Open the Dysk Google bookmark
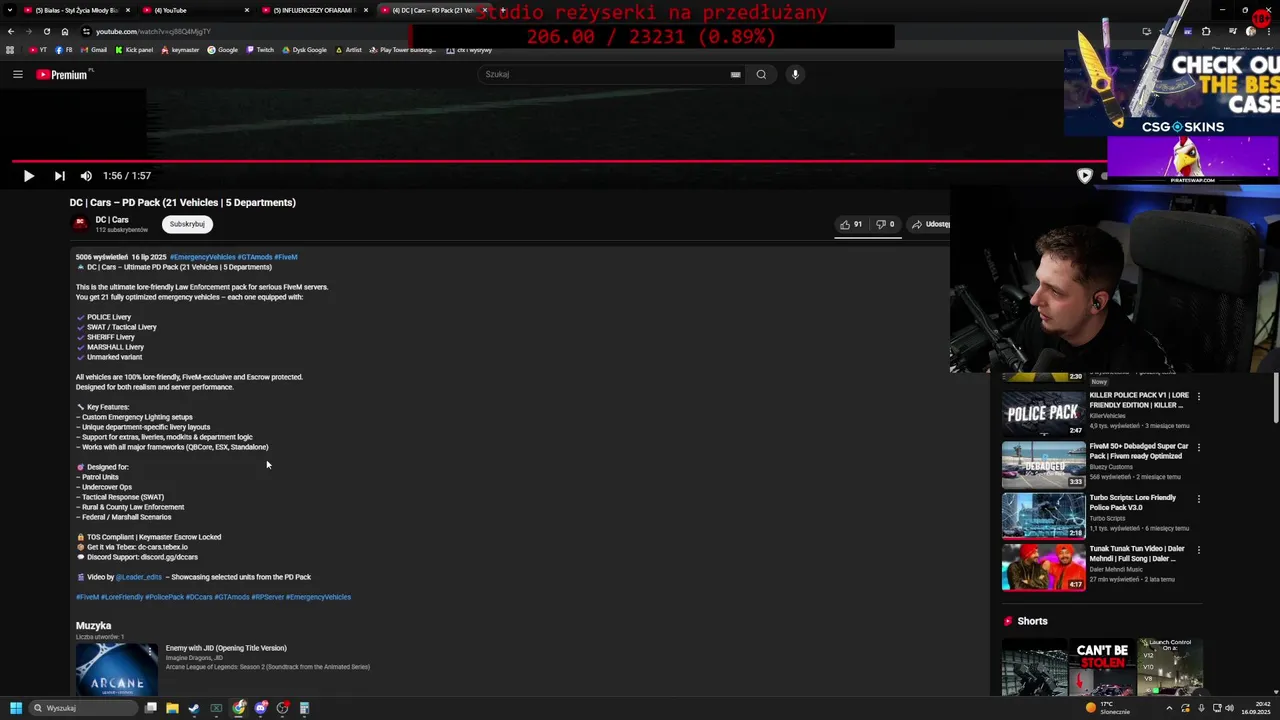1280x720 pixels. click(305, 50)
